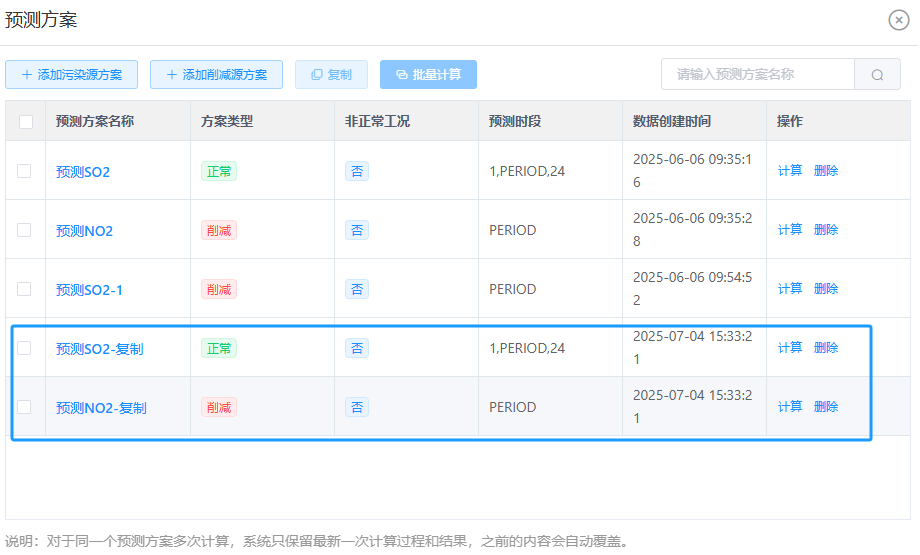This screenshot has width=920, height=555.
Task: Click the 正常 tag in 预测SO2 row
Action: [219, 171]
